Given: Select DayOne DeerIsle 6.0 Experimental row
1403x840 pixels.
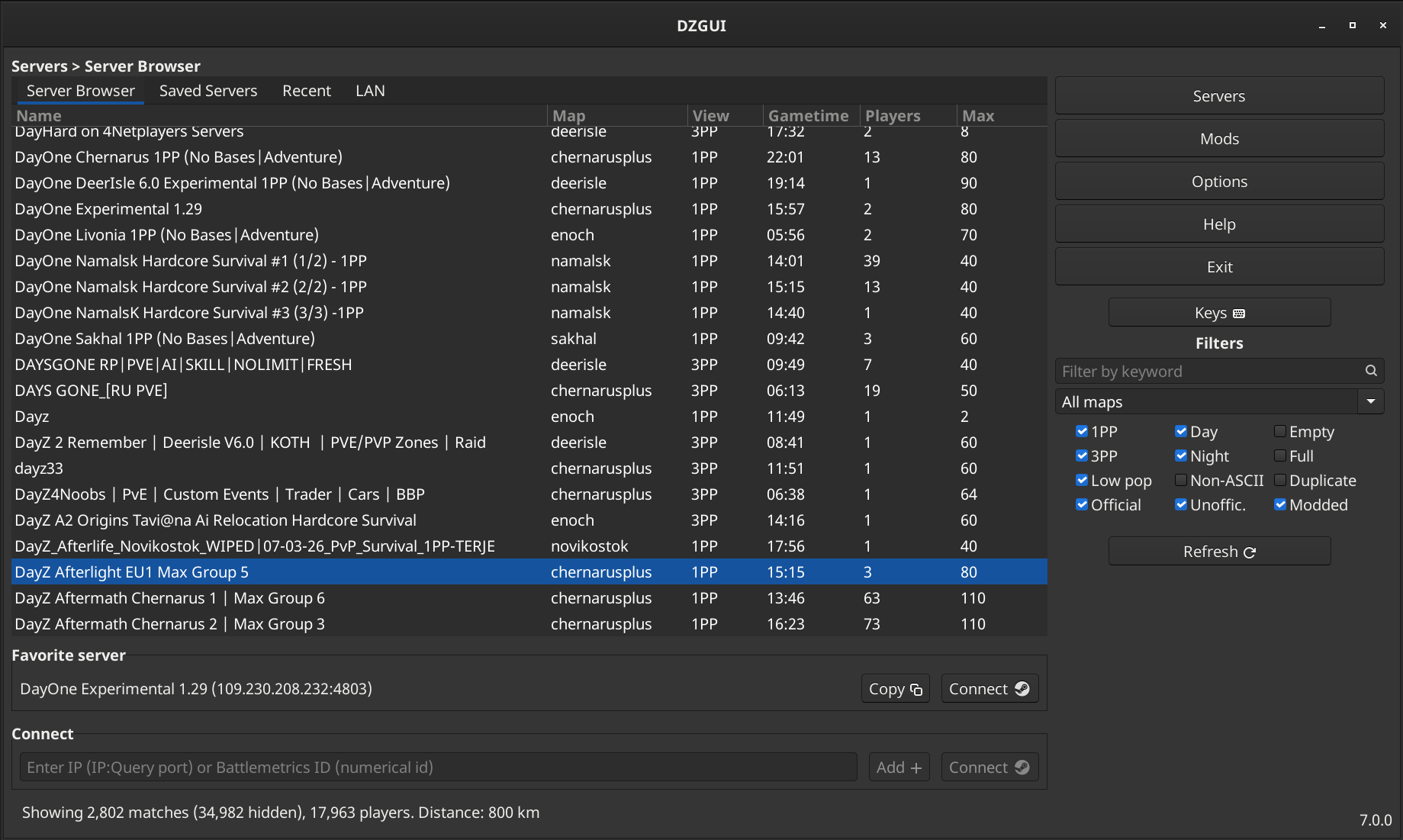Looking at the screenshot, I should tap(529, 183).
